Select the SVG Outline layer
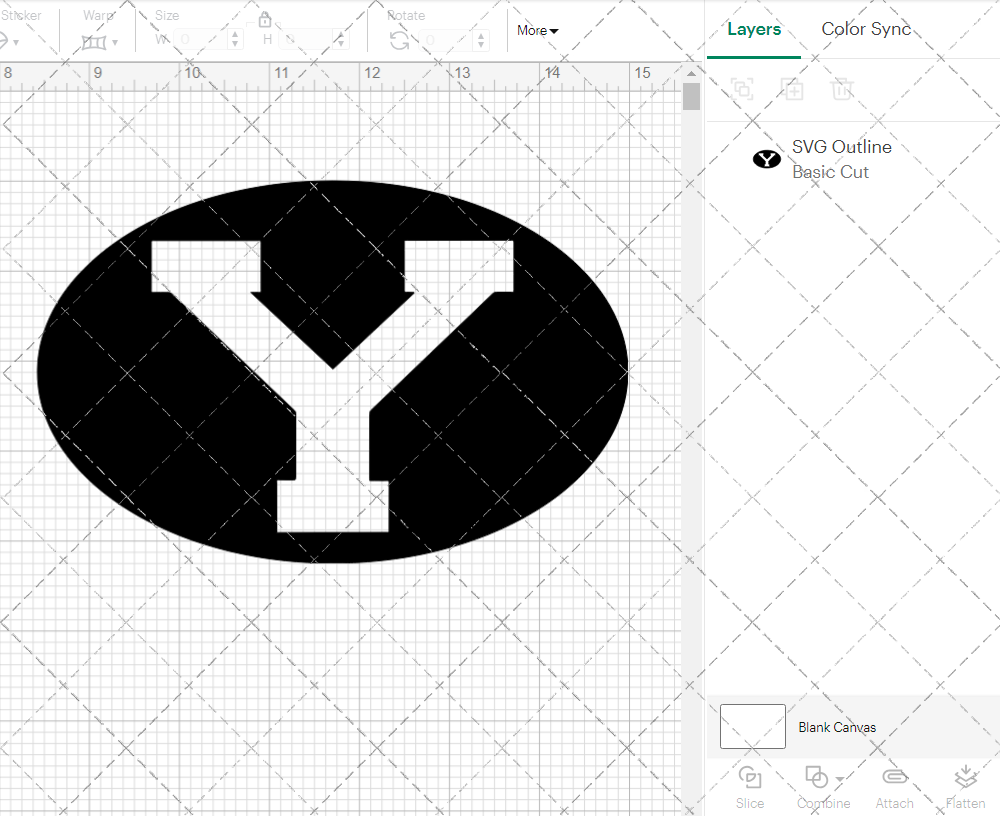This screenshot has width=1000, height=816. [841, 147]
